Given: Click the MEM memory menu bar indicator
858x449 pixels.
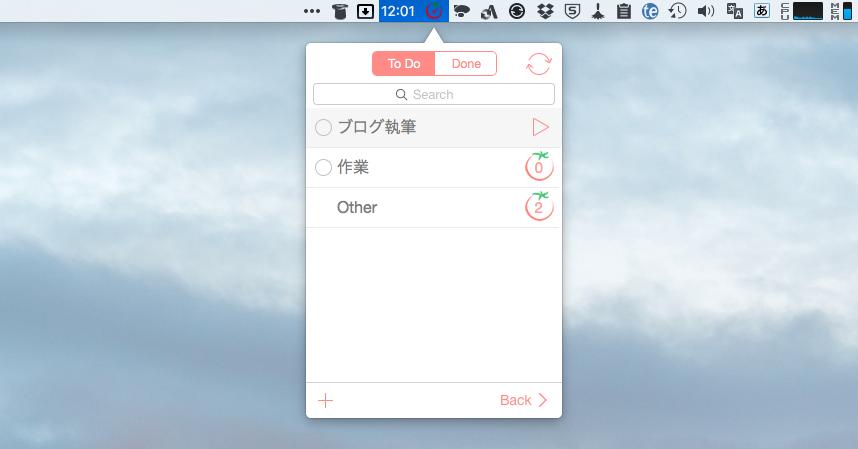Looking at the screenshot, I should (842, 11).
